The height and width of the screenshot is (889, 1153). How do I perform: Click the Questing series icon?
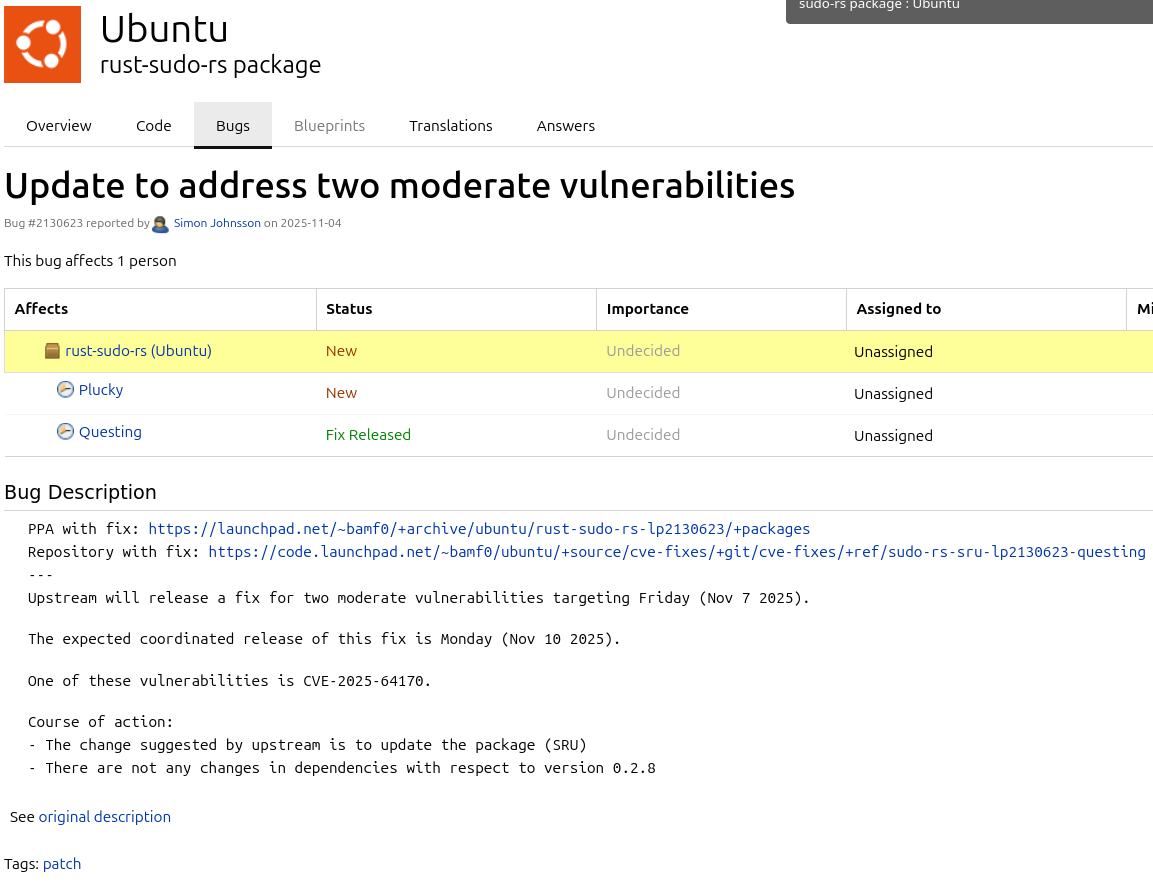65,432
